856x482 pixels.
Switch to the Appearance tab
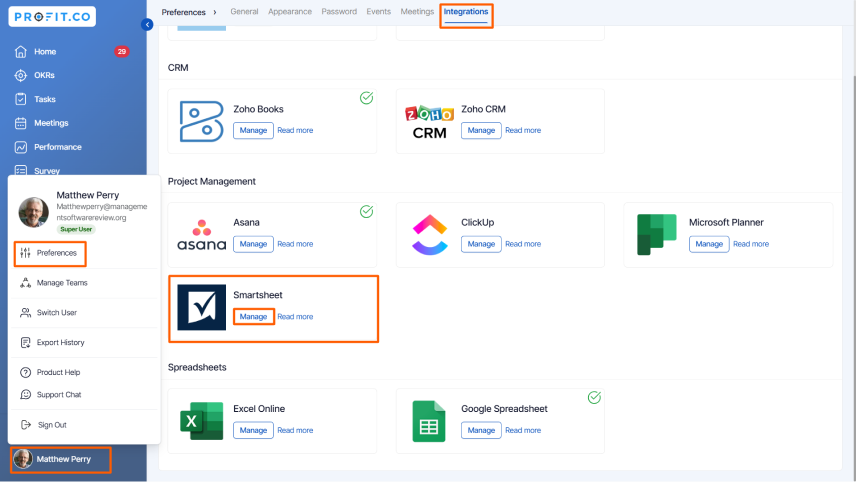pos(290,11)
